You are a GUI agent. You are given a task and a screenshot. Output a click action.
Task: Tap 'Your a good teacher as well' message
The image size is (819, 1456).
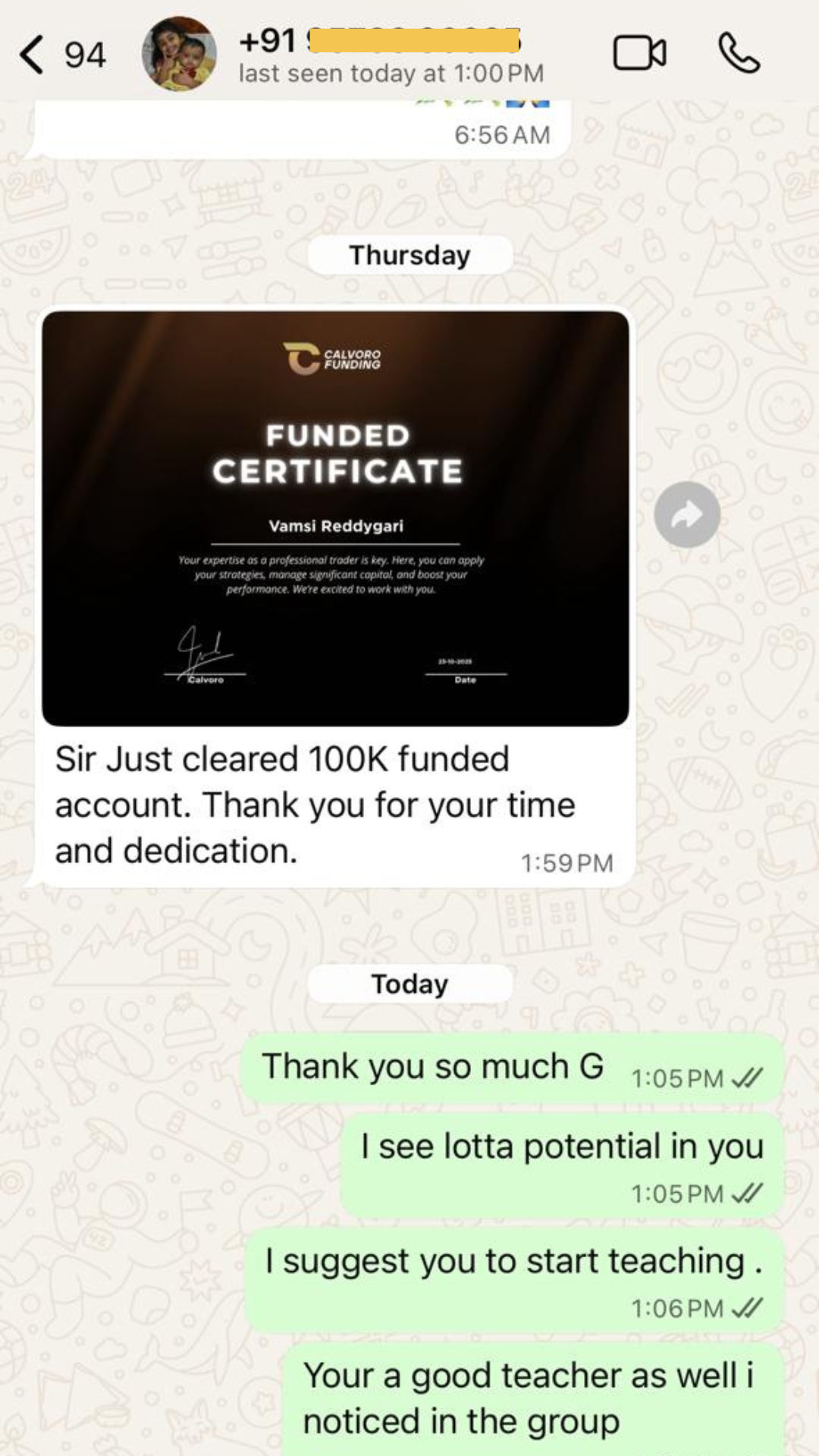click(533, 1399)
